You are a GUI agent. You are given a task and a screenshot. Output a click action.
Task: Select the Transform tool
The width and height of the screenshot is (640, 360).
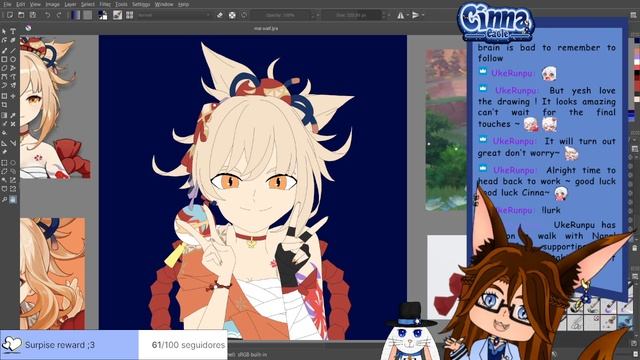tap(4, 96)
